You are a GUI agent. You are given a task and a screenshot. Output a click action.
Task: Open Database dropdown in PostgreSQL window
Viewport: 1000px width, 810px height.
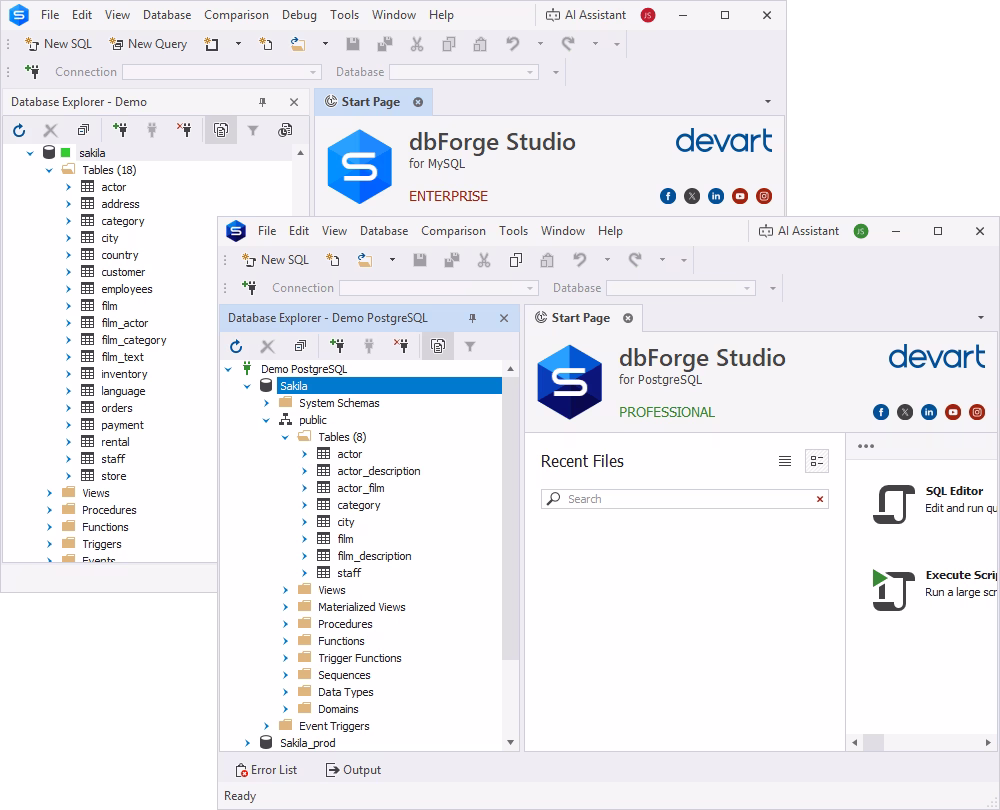coord(747,288)
